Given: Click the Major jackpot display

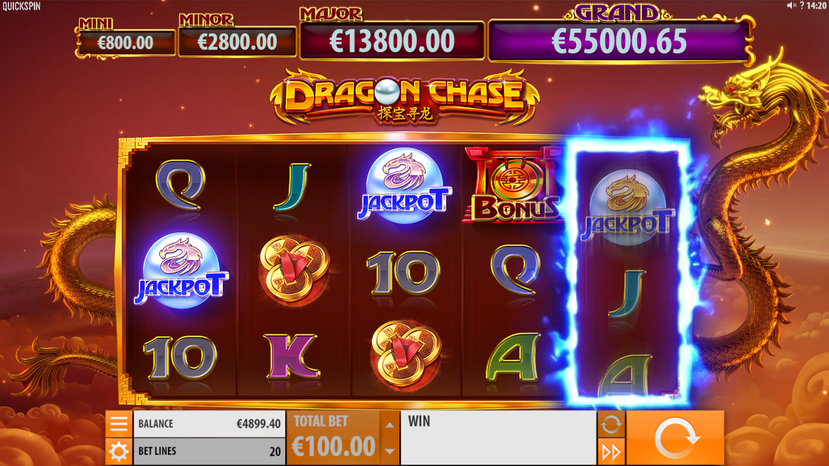Looking at the screenshot, I should [x=392, y=41].
